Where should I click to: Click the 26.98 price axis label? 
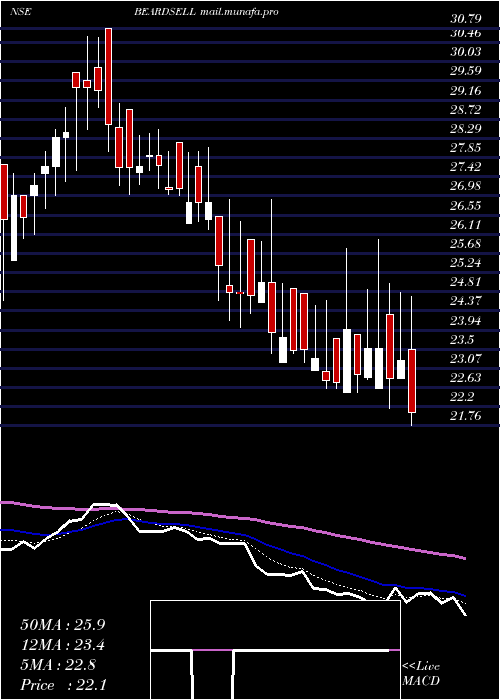pos(466,187)
